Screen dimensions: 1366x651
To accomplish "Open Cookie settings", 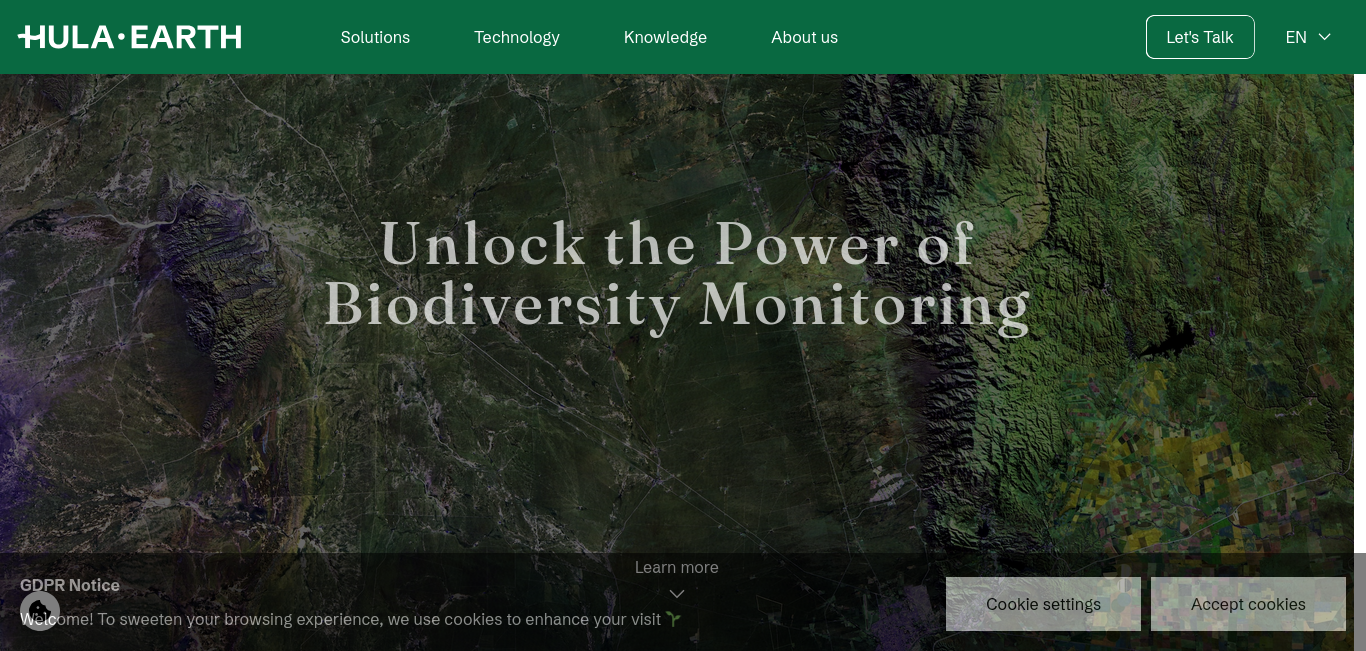I will (1043, 604).
